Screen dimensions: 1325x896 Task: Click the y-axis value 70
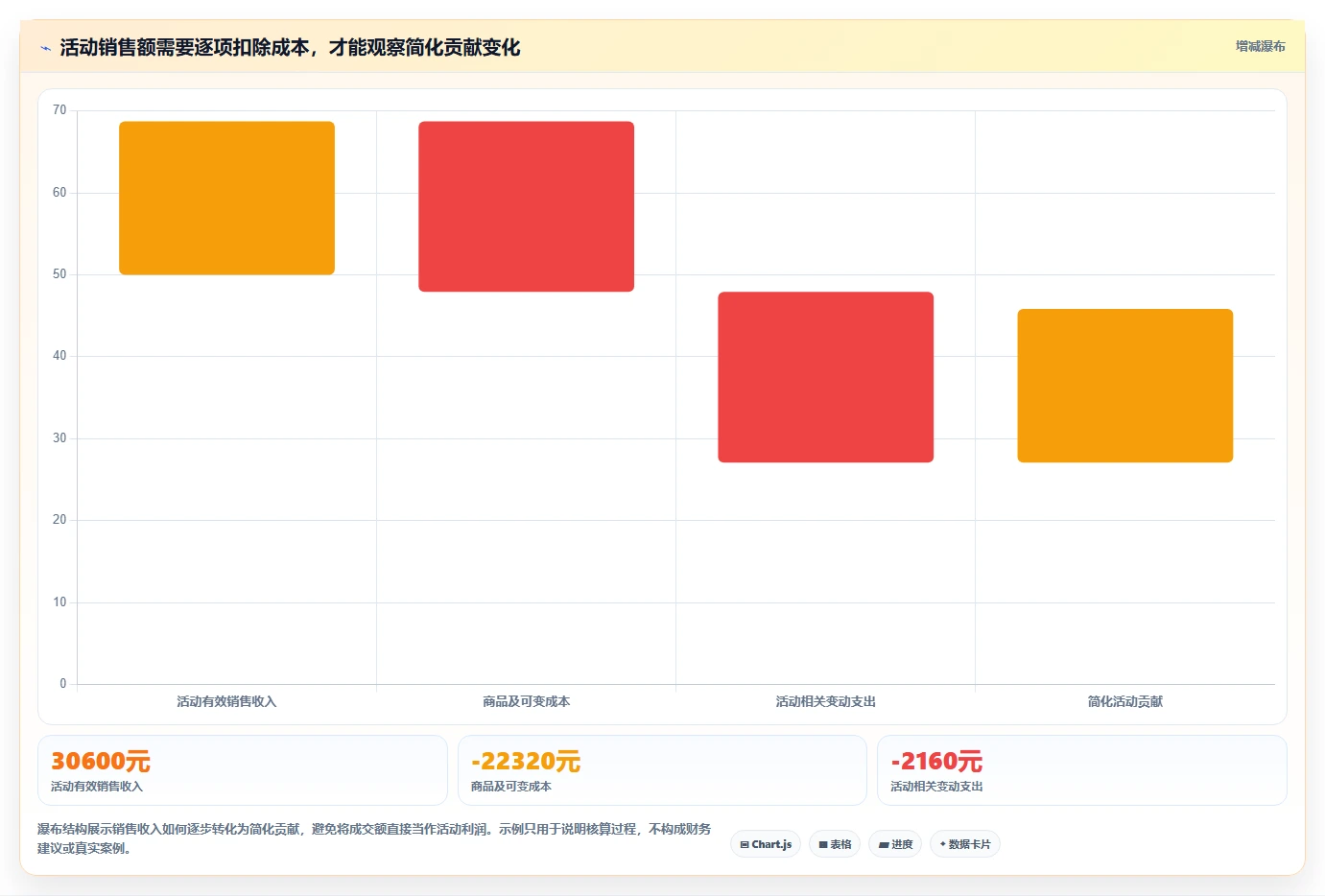tap(59, 110)
